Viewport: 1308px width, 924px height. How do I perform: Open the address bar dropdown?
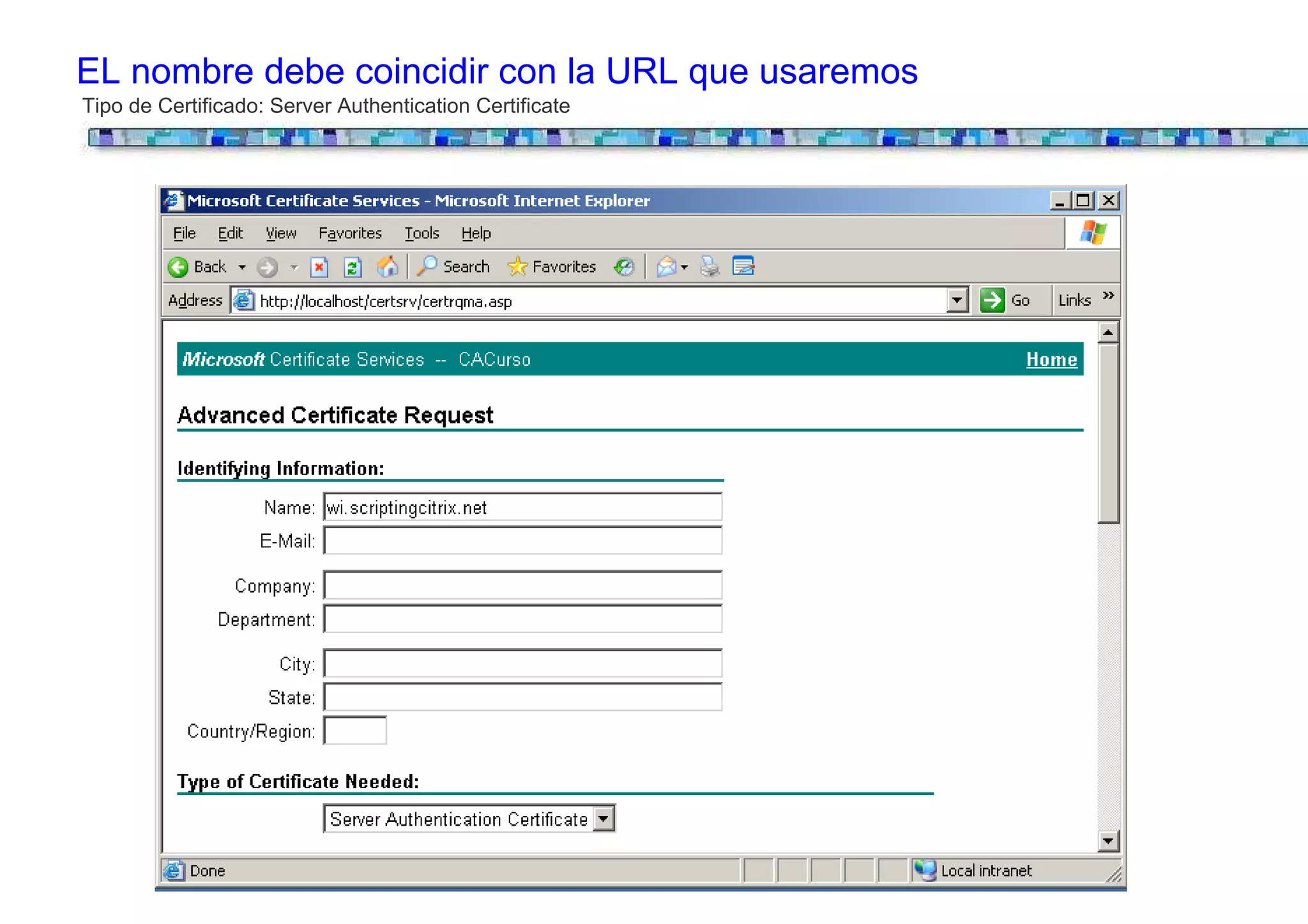[957, 300]
